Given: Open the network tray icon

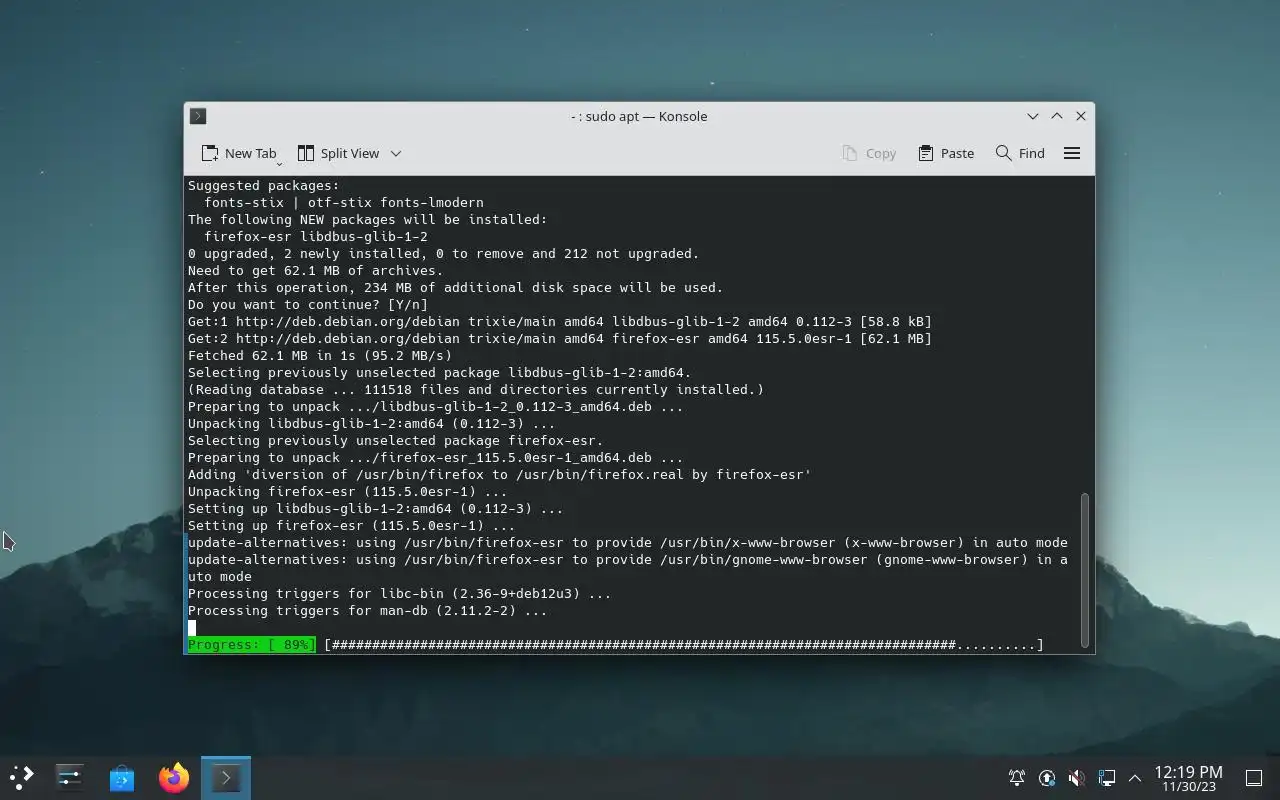Looking at the screenshot, I should 1107,777.
